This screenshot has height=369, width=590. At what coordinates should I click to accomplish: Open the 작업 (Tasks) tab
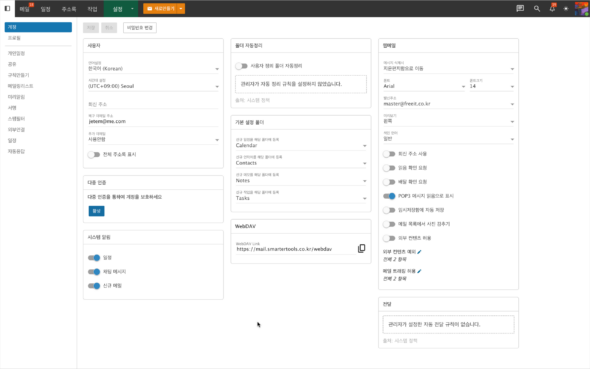click(92, 9)
